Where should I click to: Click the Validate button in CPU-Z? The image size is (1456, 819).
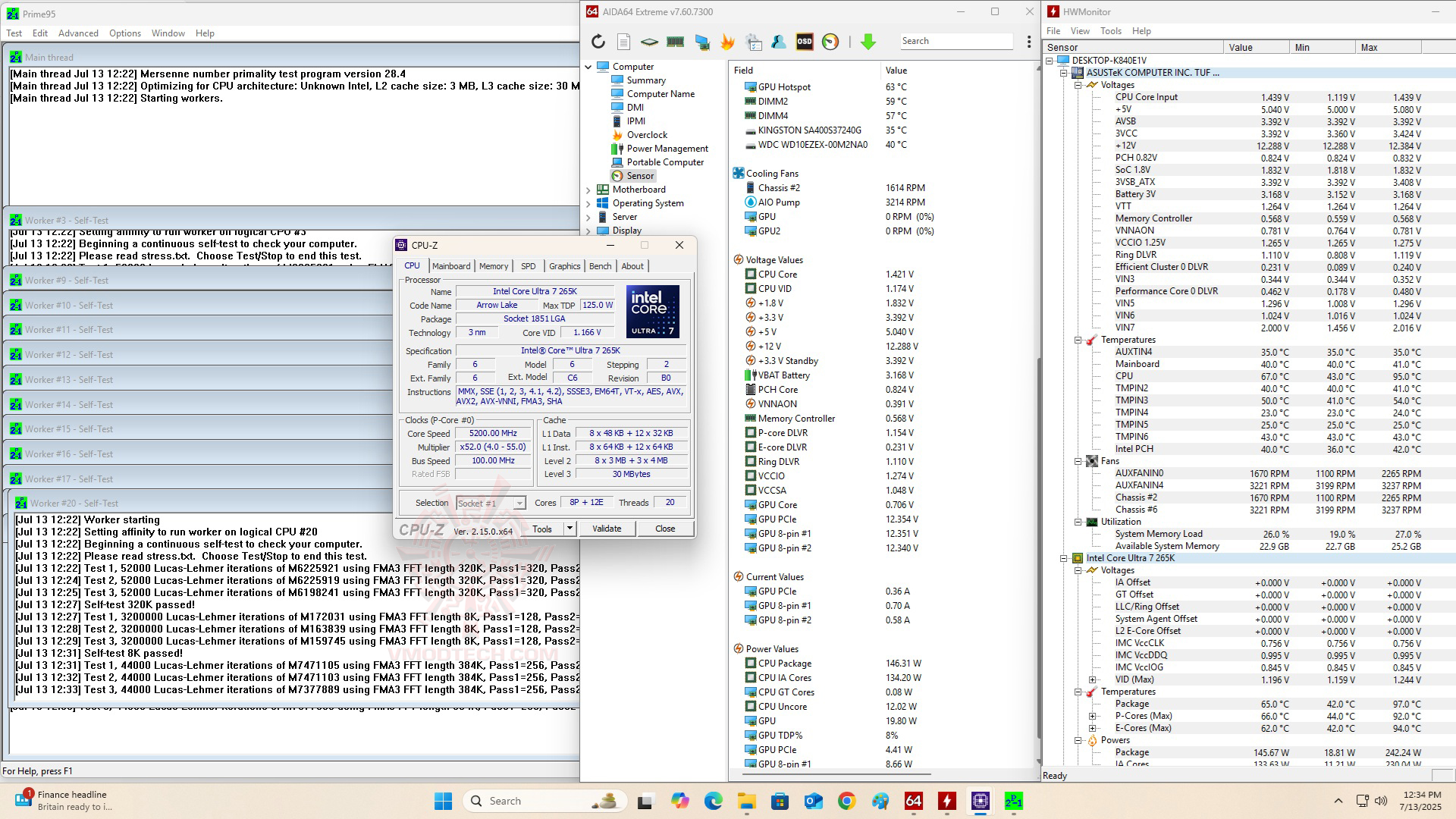606,529
